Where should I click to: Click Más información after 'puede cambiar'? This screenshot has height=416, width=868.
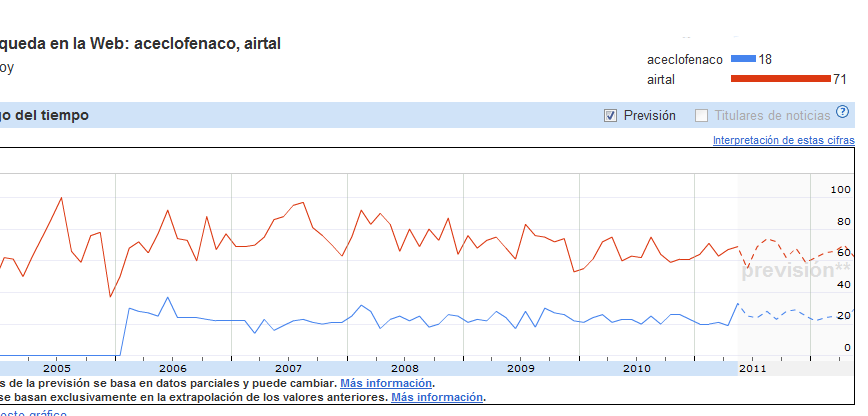[386, 384]
